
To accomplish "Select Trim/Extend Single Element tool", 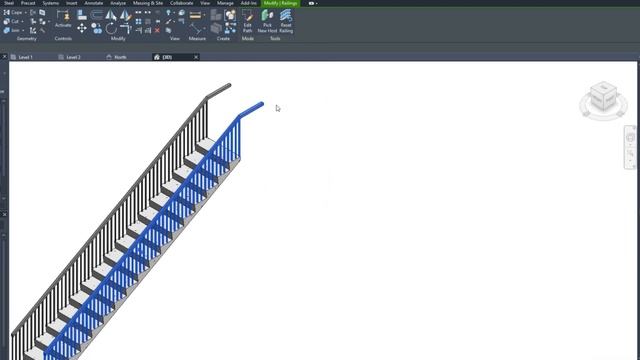I will tap(138, 31).
